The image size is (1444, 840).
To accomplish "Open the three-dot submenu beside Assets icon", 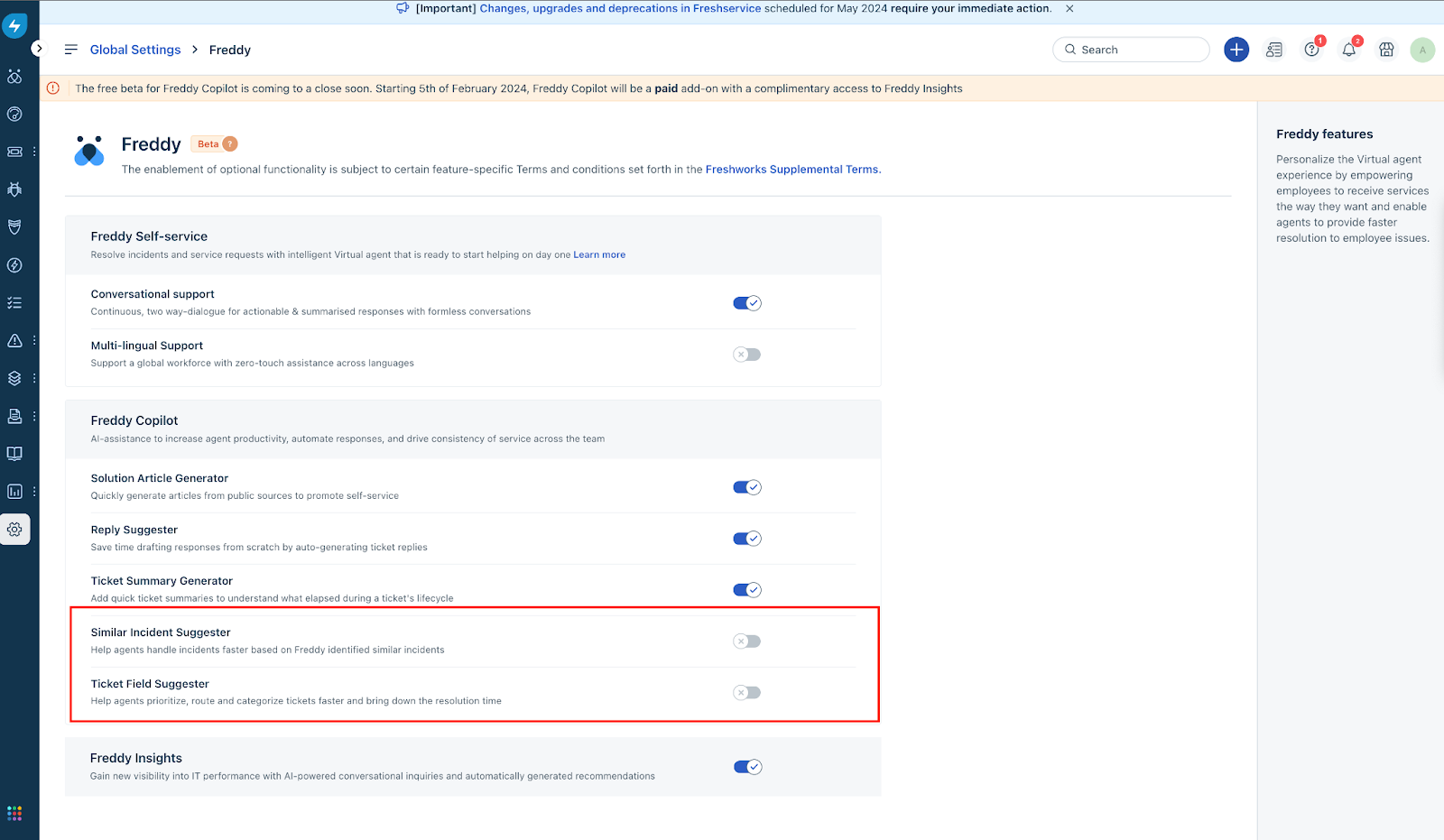I will [34, 378].
